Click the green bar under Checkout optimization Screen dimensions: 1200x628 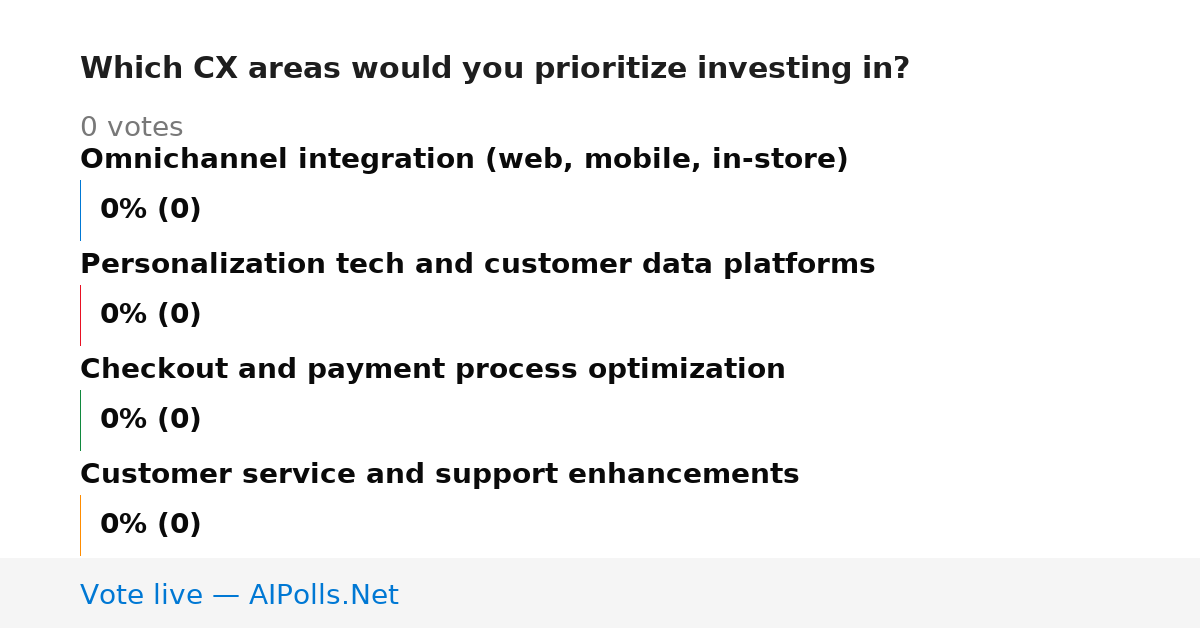80,420
